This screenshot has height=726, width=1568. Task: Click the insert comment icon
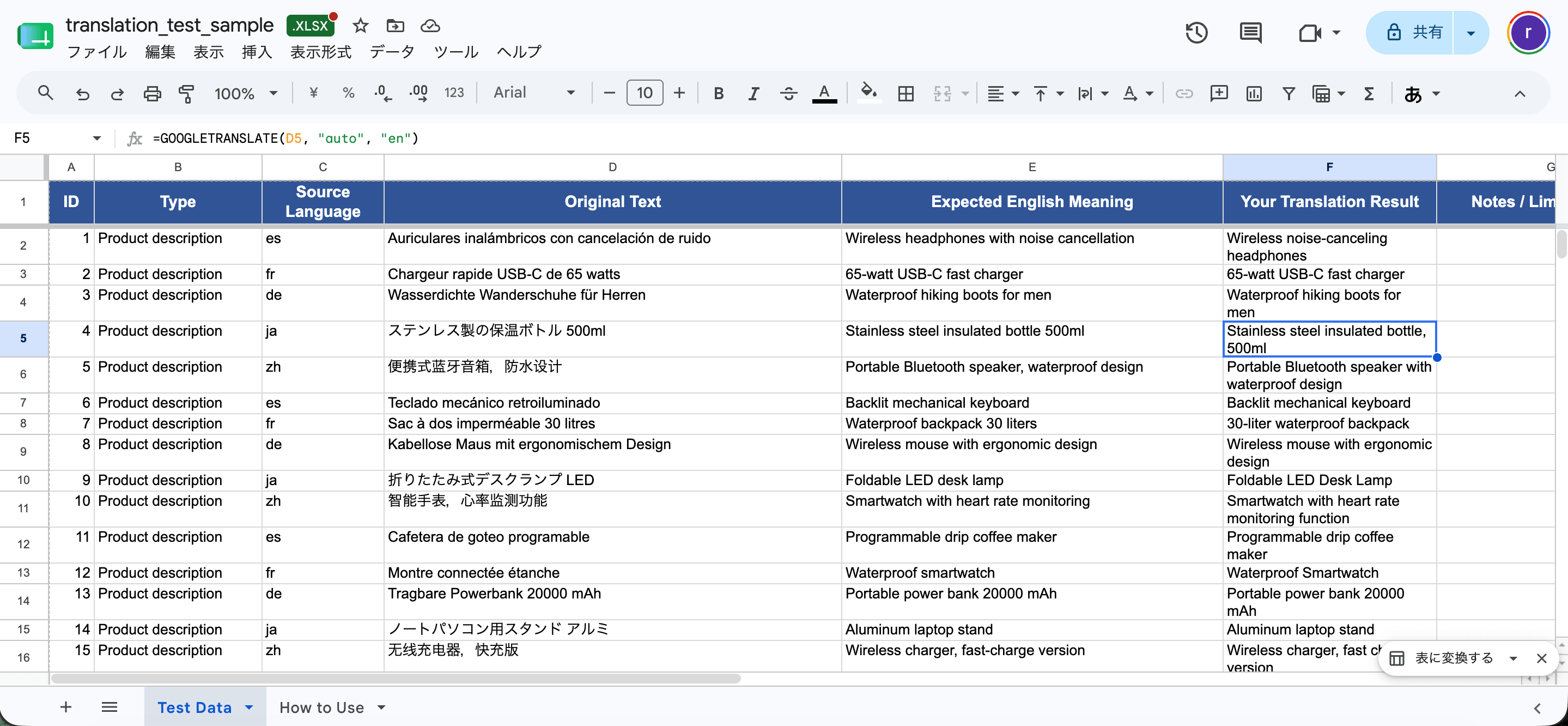point(1219,93)
